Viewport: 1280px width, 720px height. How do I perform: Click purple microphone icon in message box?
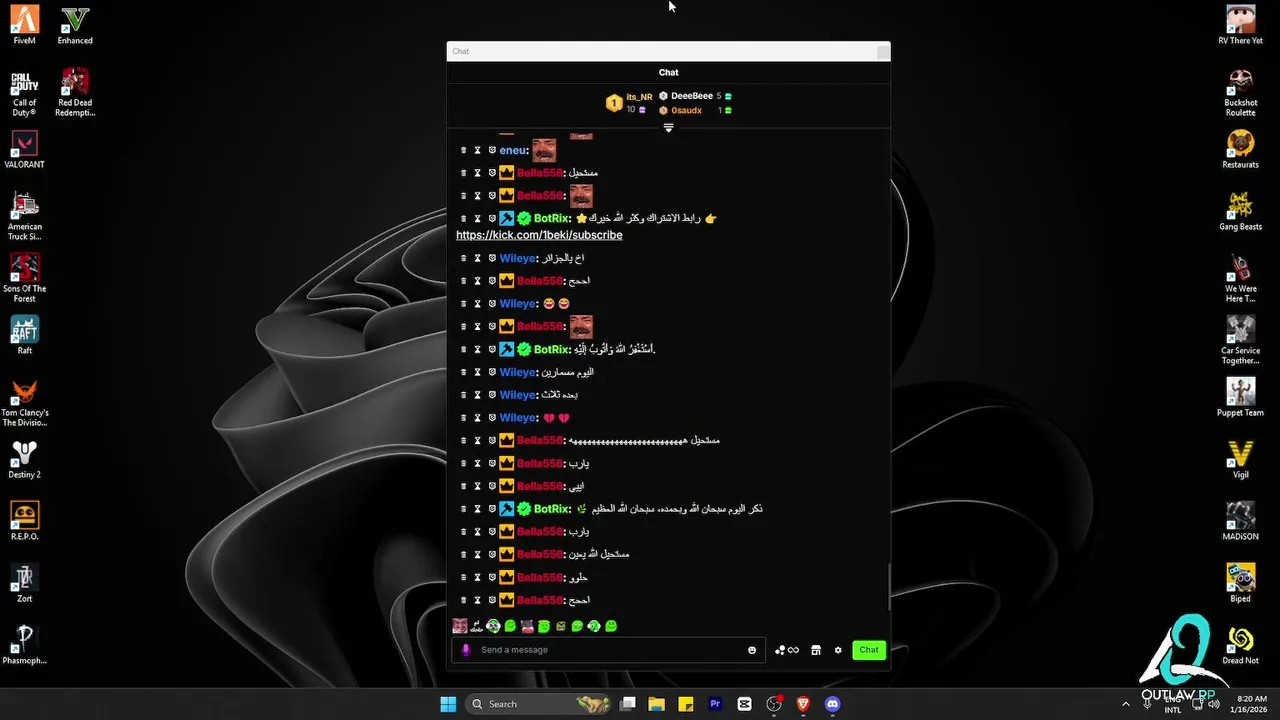click(x=465, y=650)
